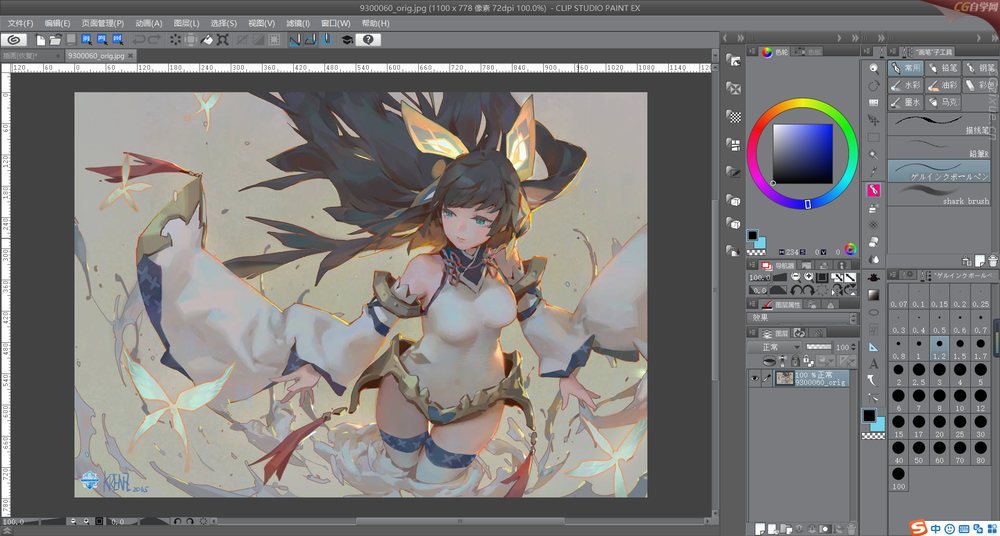
Task: Select the eyedropper tool
Action: (x=874, y=172)
